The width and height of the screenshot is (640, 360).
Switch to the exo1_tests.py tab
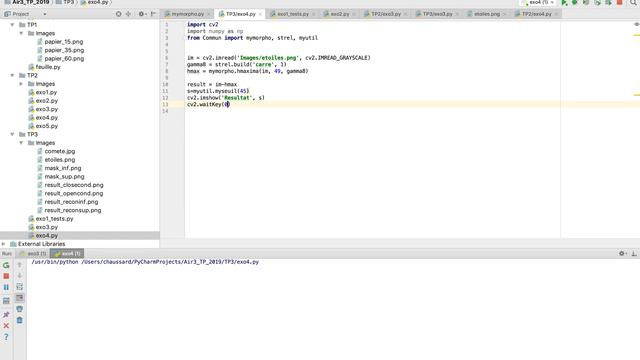[293, 14]
